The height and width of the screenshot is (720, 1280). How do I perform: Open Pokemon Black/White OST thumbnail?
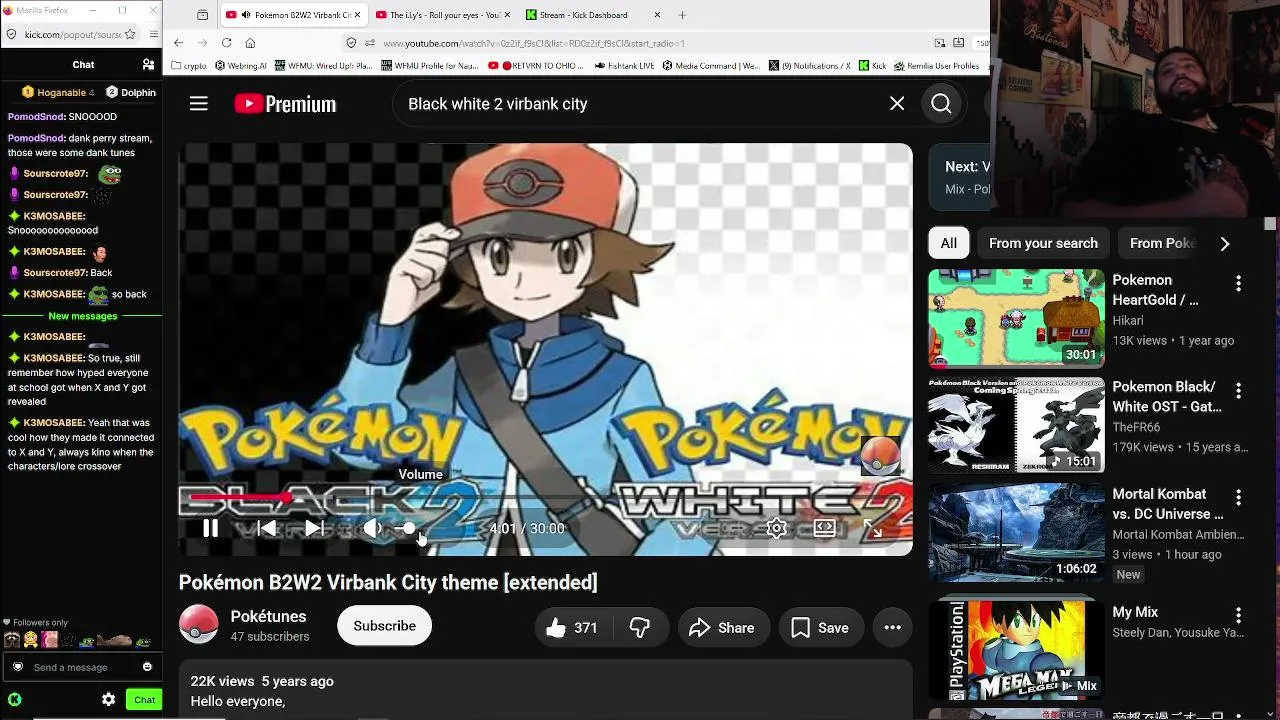click(1016, 425)
